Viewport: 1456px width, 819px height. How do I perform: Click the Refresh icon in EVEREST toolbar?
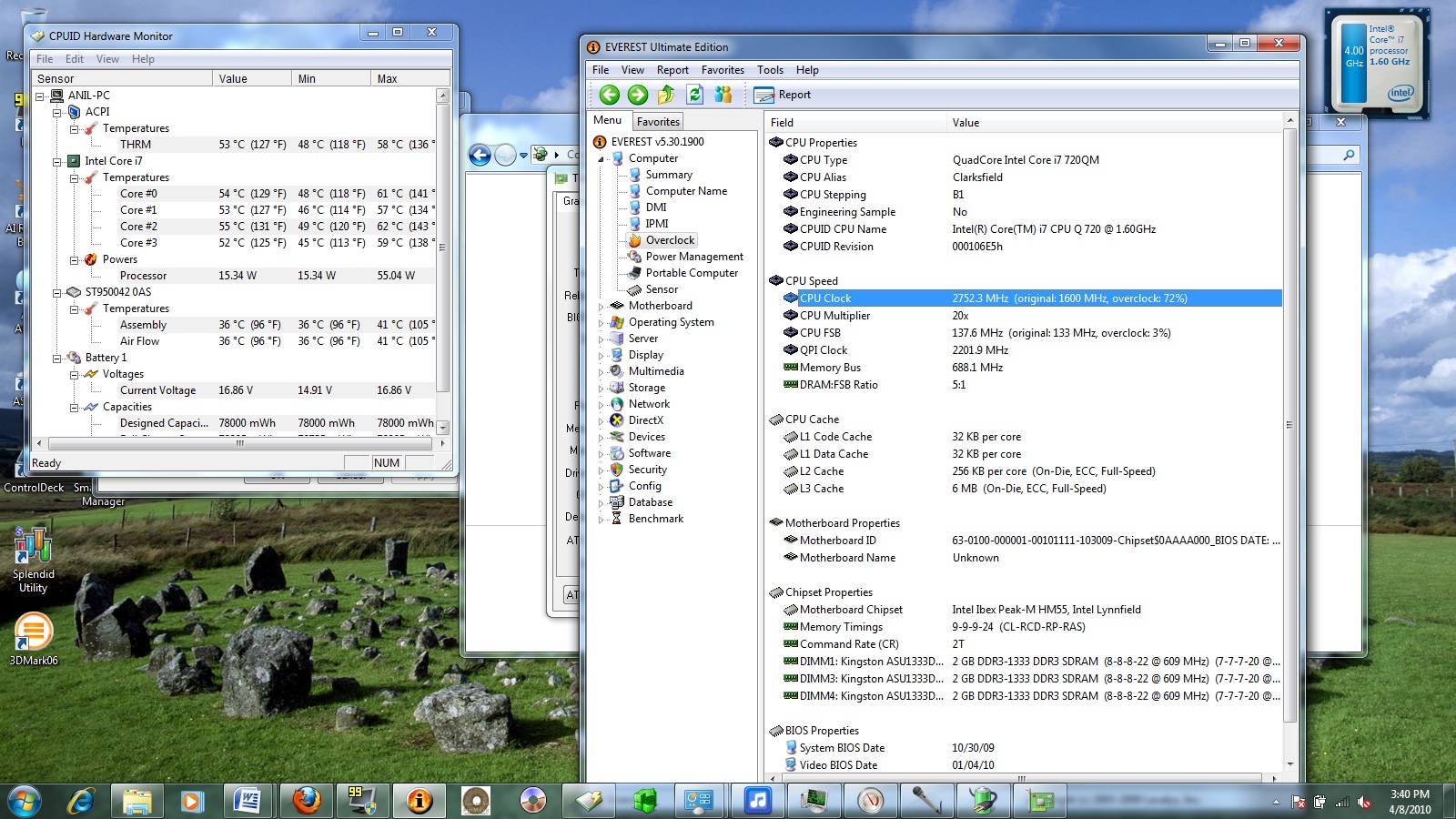pyautogui.click(x=695, y=95)
